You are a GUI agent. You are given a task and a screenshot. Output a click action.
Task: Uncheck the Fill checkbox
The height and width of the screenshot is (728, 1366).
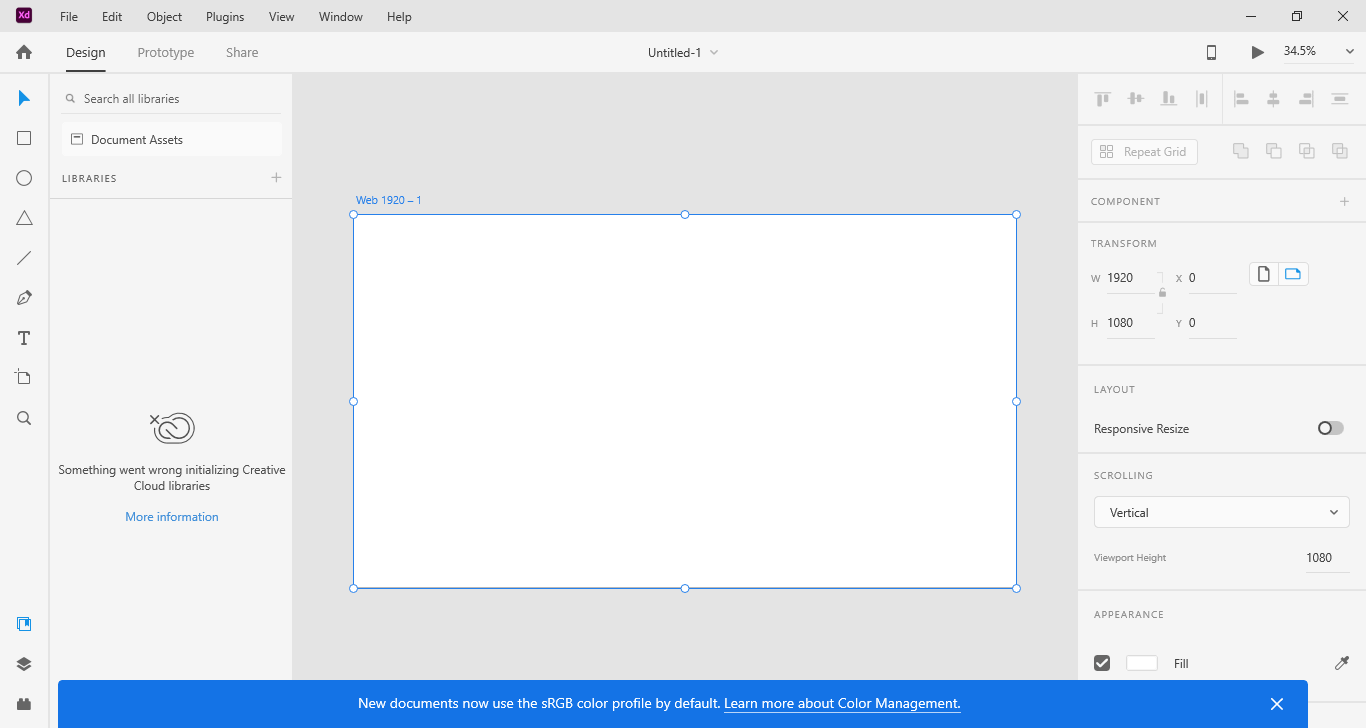click(x=1101, y=662)
